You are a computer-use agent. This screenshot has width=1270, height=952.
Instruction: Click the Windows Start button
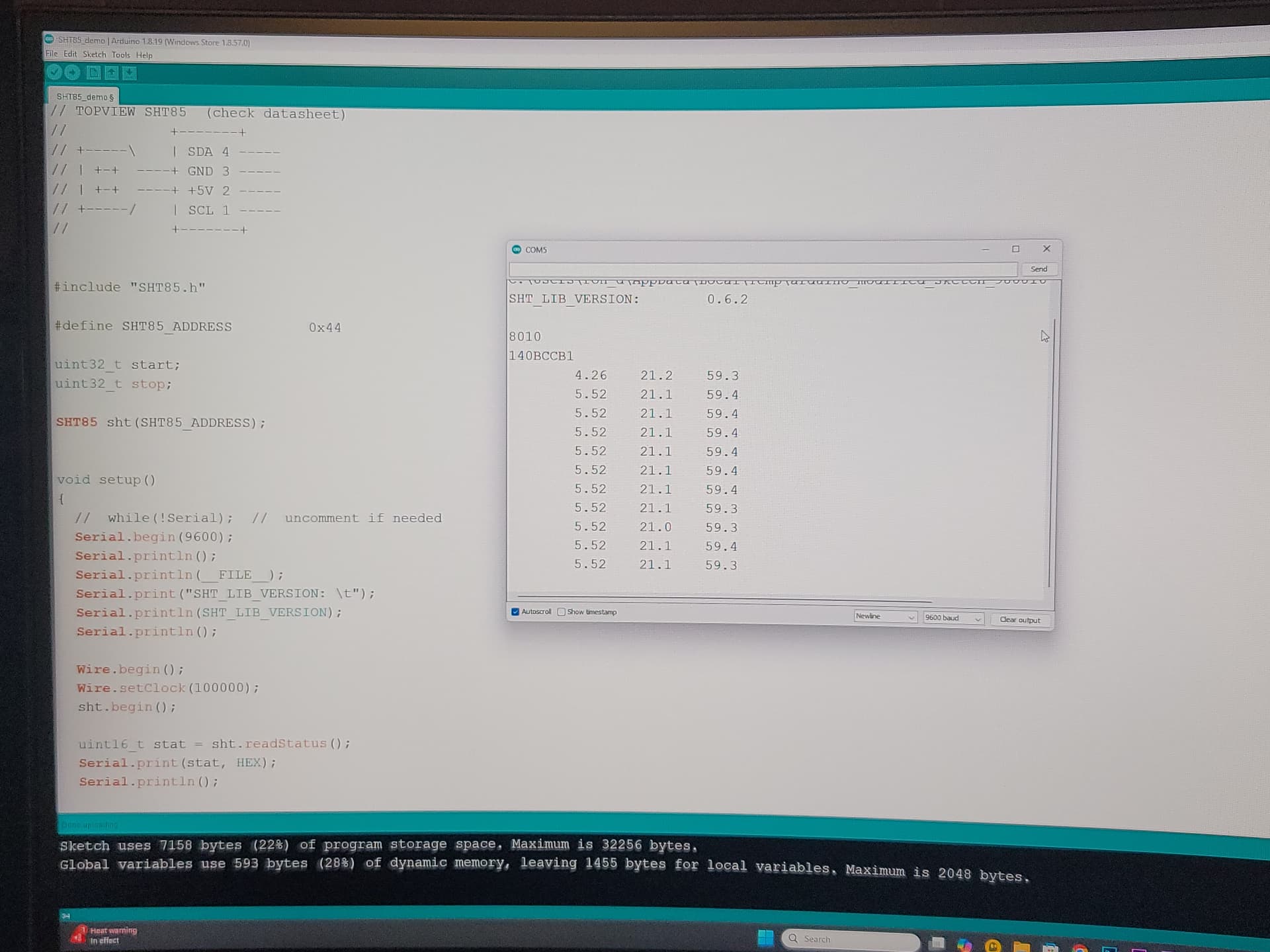coord(765,937)
